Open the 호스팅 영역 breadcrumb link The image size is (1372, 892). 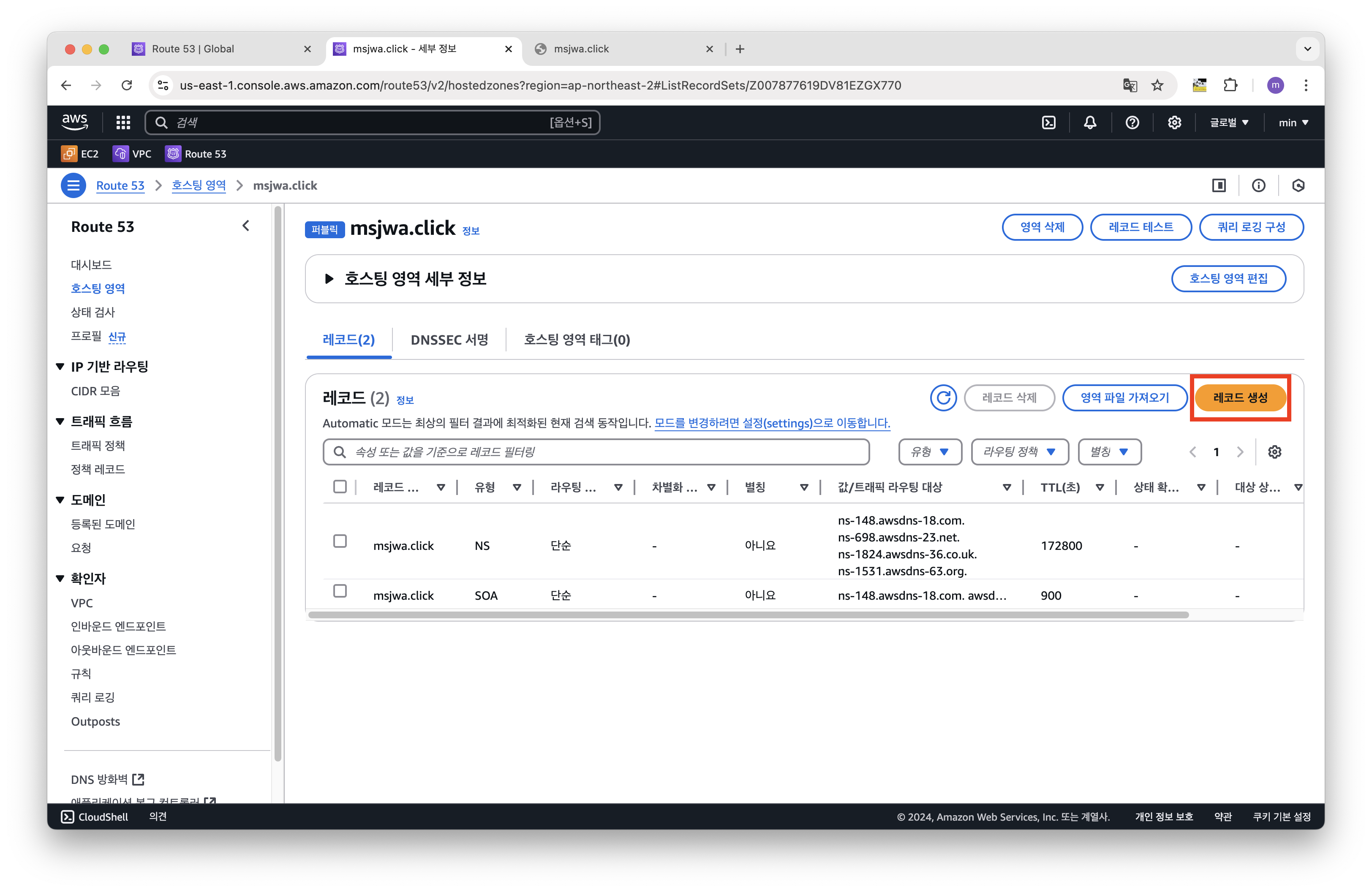(x=198, y=185)
